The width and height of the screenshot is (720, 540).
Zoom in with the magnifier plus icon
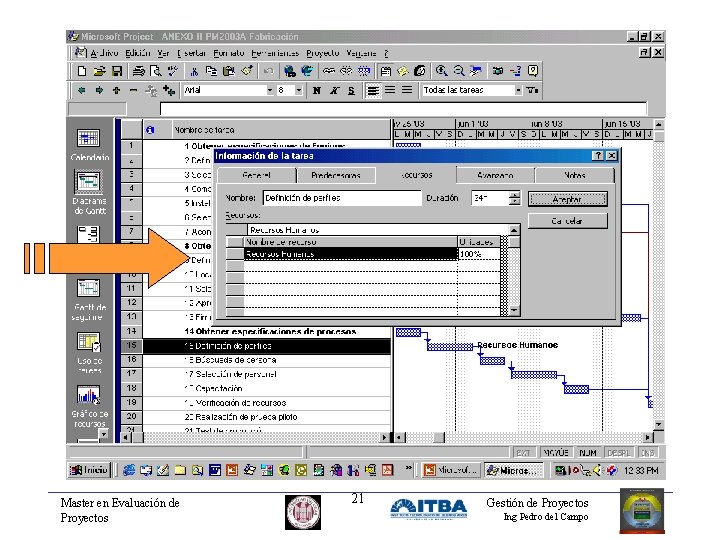click(442, 71)
